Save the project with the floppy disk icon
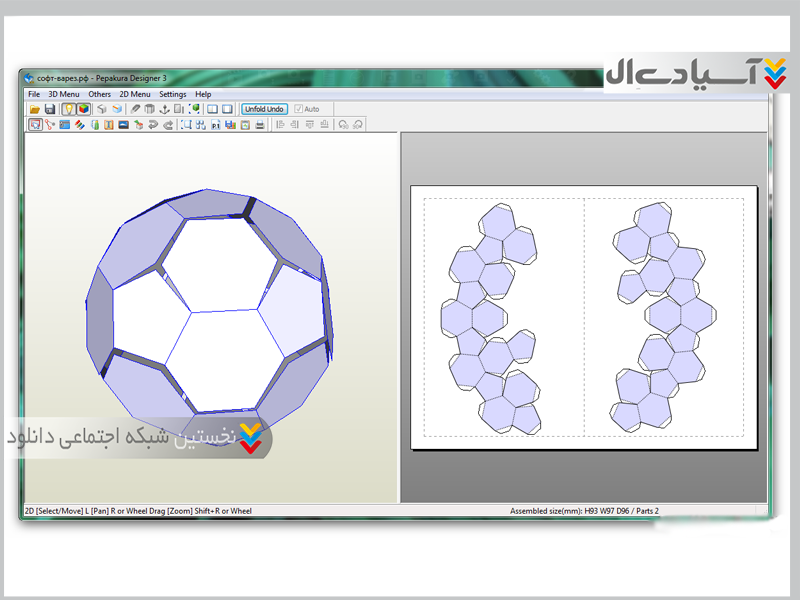This screenshot has width=800, height=600. click(x=49, y=109)
